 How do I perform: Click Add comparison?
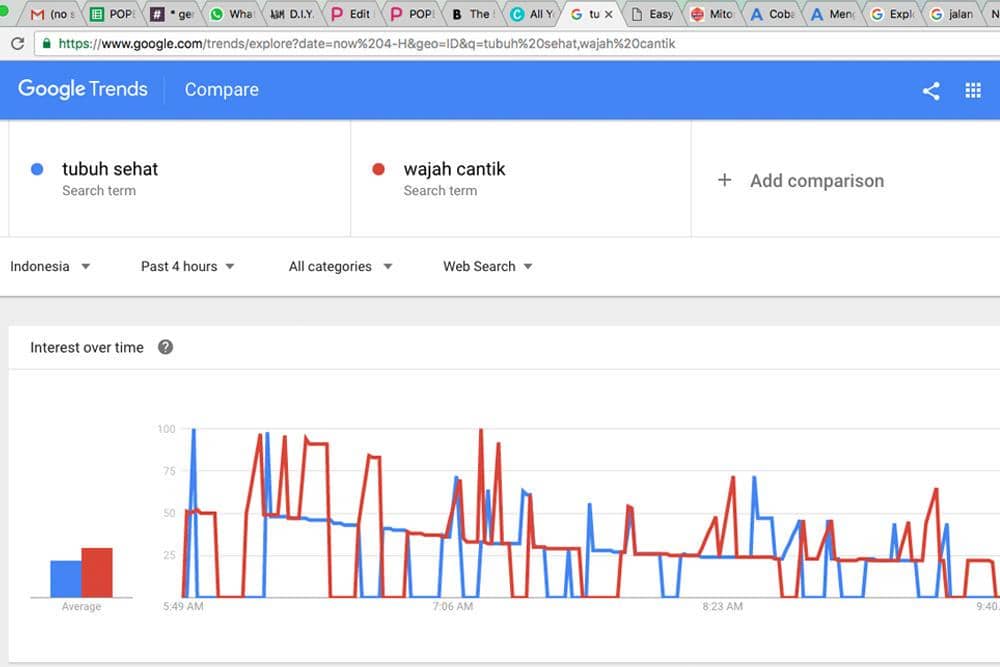click(816, 181)
